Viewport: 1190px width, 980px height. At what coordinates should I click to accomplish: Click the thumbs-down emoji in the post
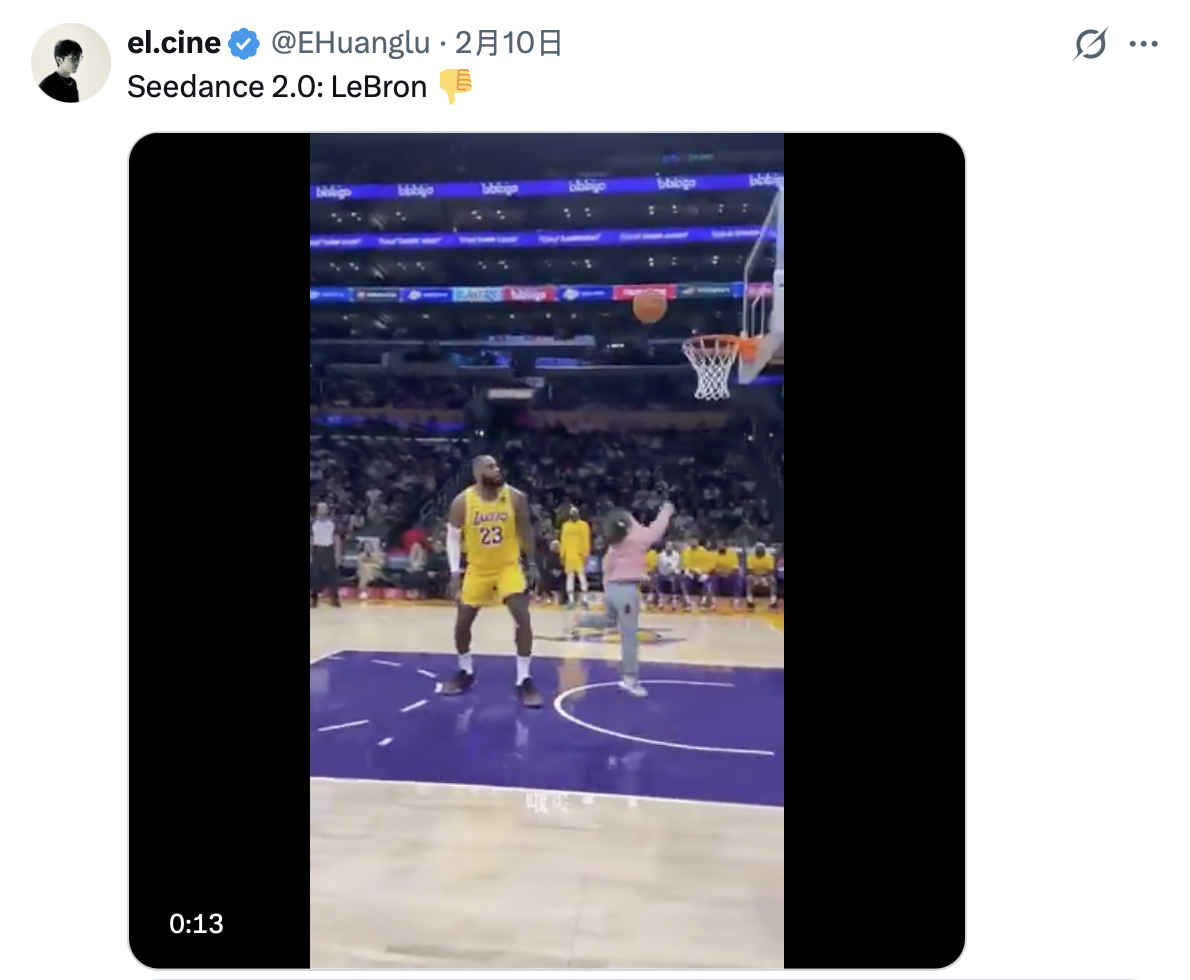coord(455,87)
